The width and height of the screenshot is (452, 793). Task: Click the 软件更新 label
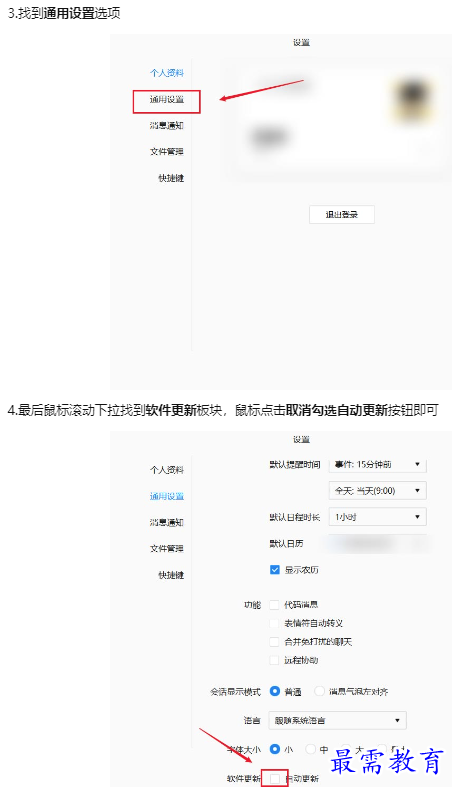[x=244, y=779]
